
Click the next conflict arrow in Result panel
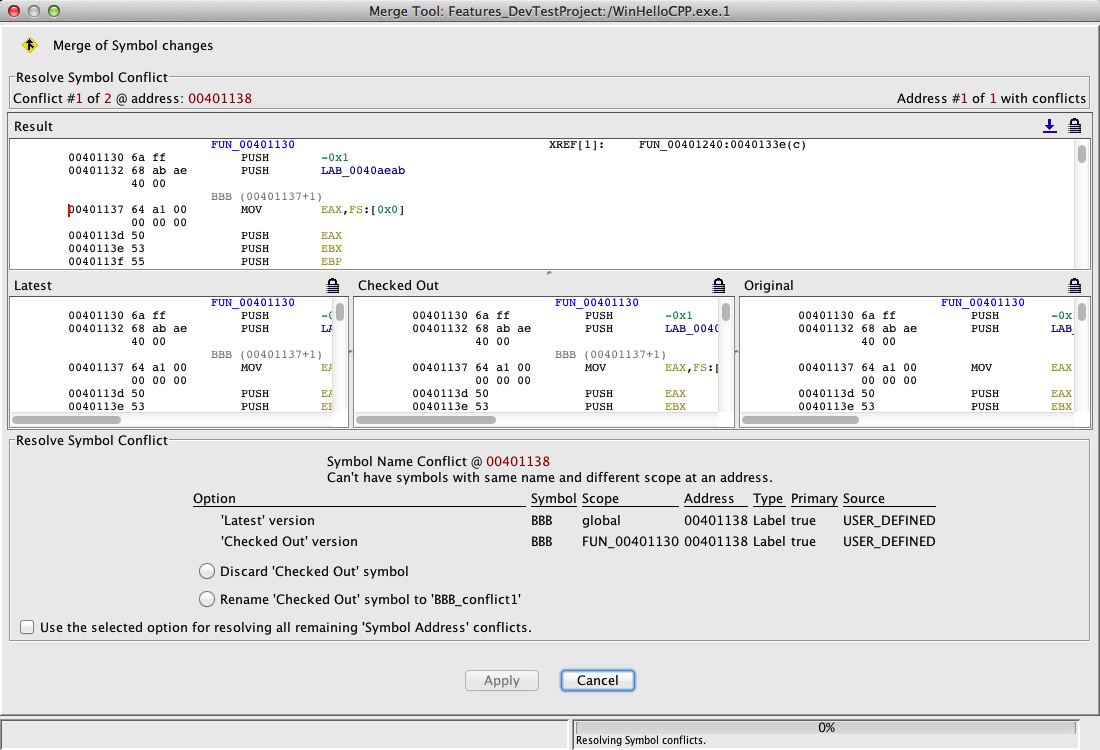(1049, 126)
